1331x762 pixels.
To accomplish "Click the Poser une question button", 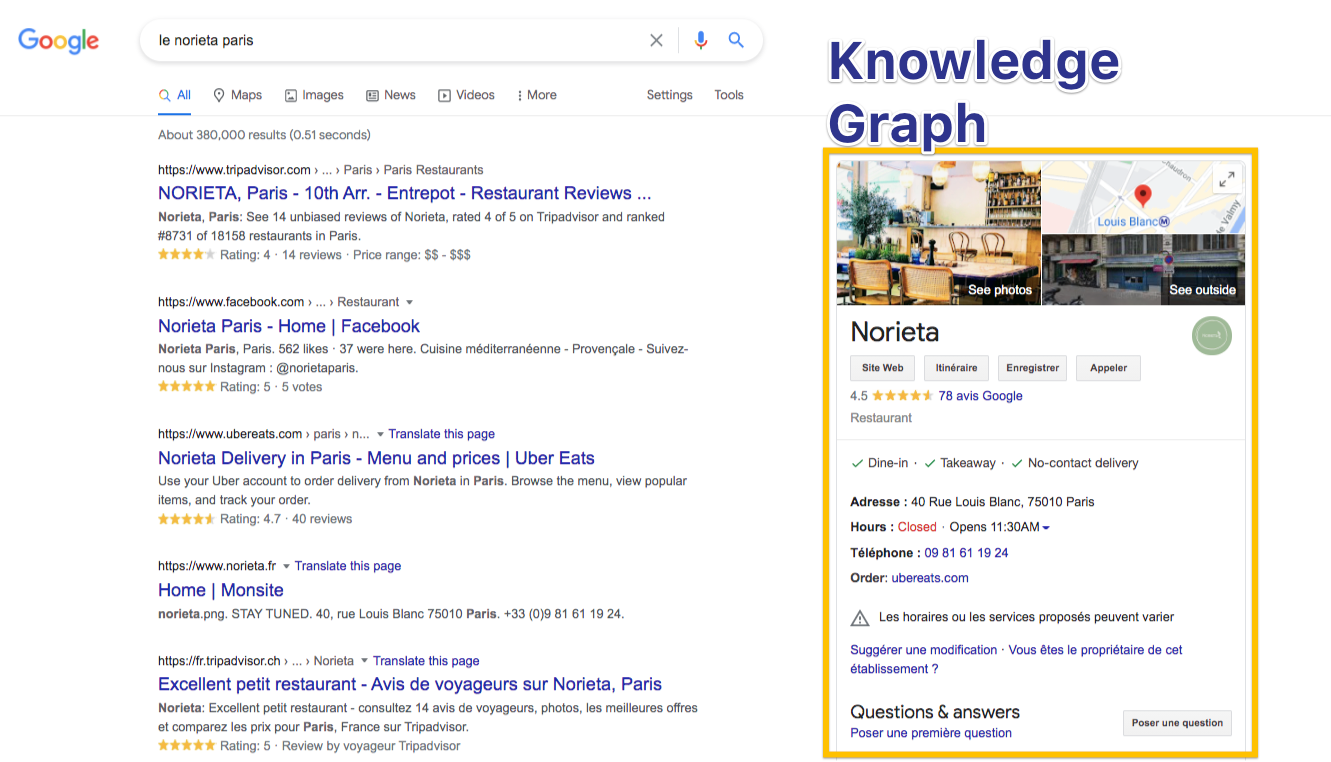I will [x=1177, y=723].
